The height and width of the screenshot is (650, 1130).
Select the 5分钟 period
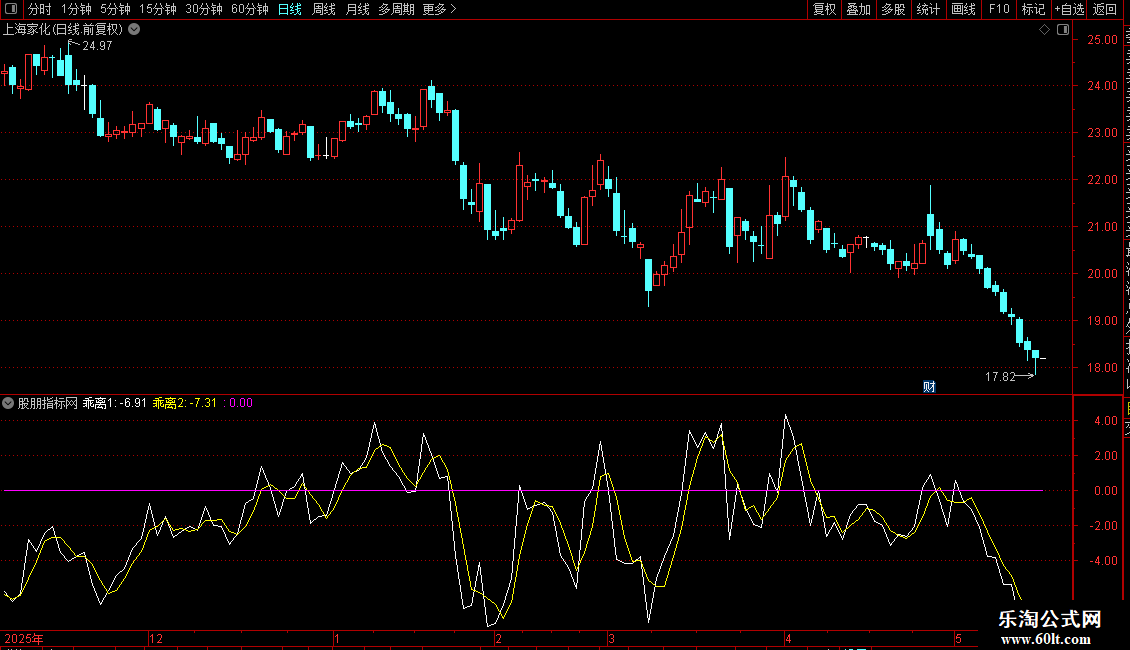[115, 9]
